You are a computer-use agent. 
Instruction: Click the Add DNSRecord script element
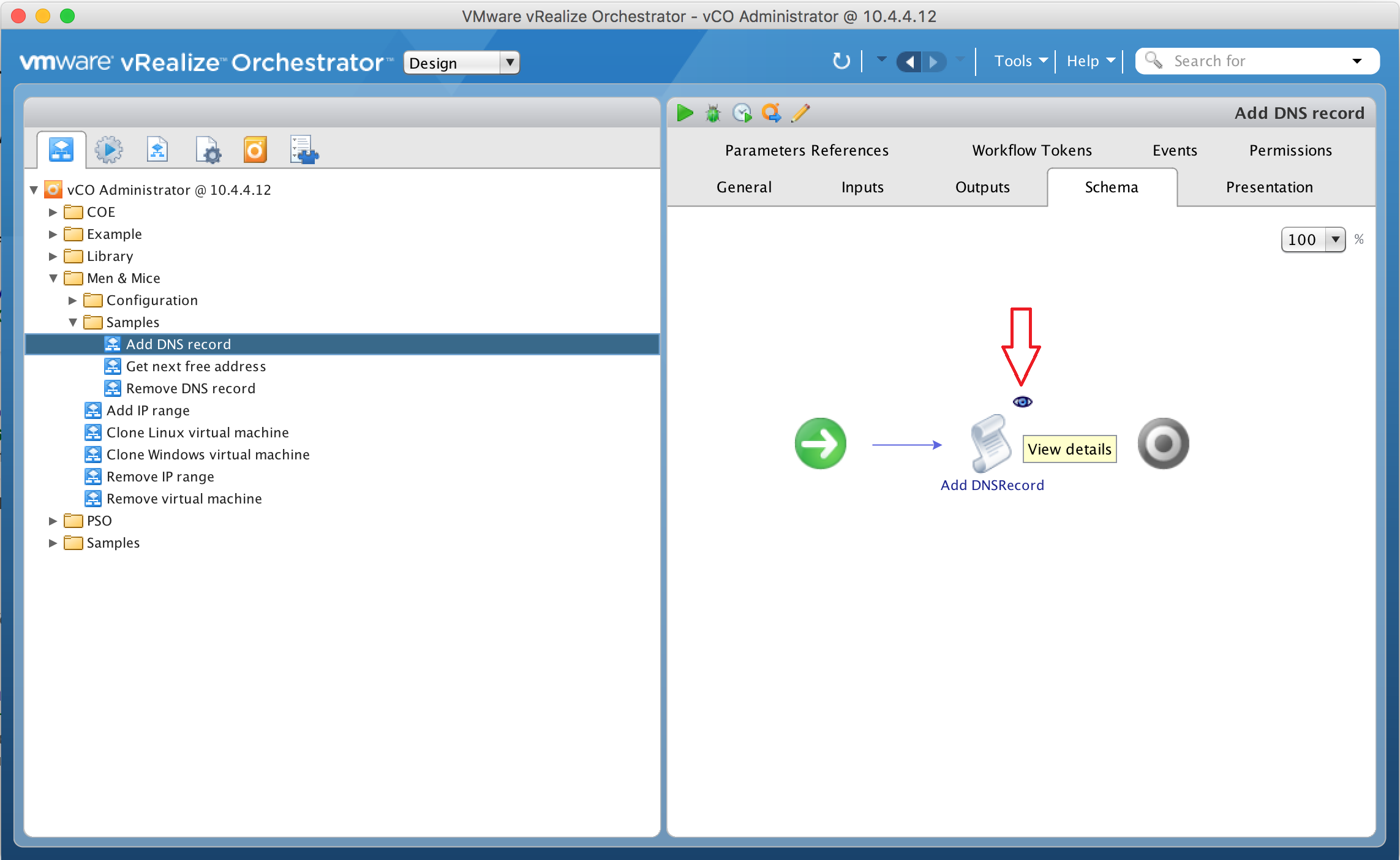pyautogui.click(x=990, y=444)
